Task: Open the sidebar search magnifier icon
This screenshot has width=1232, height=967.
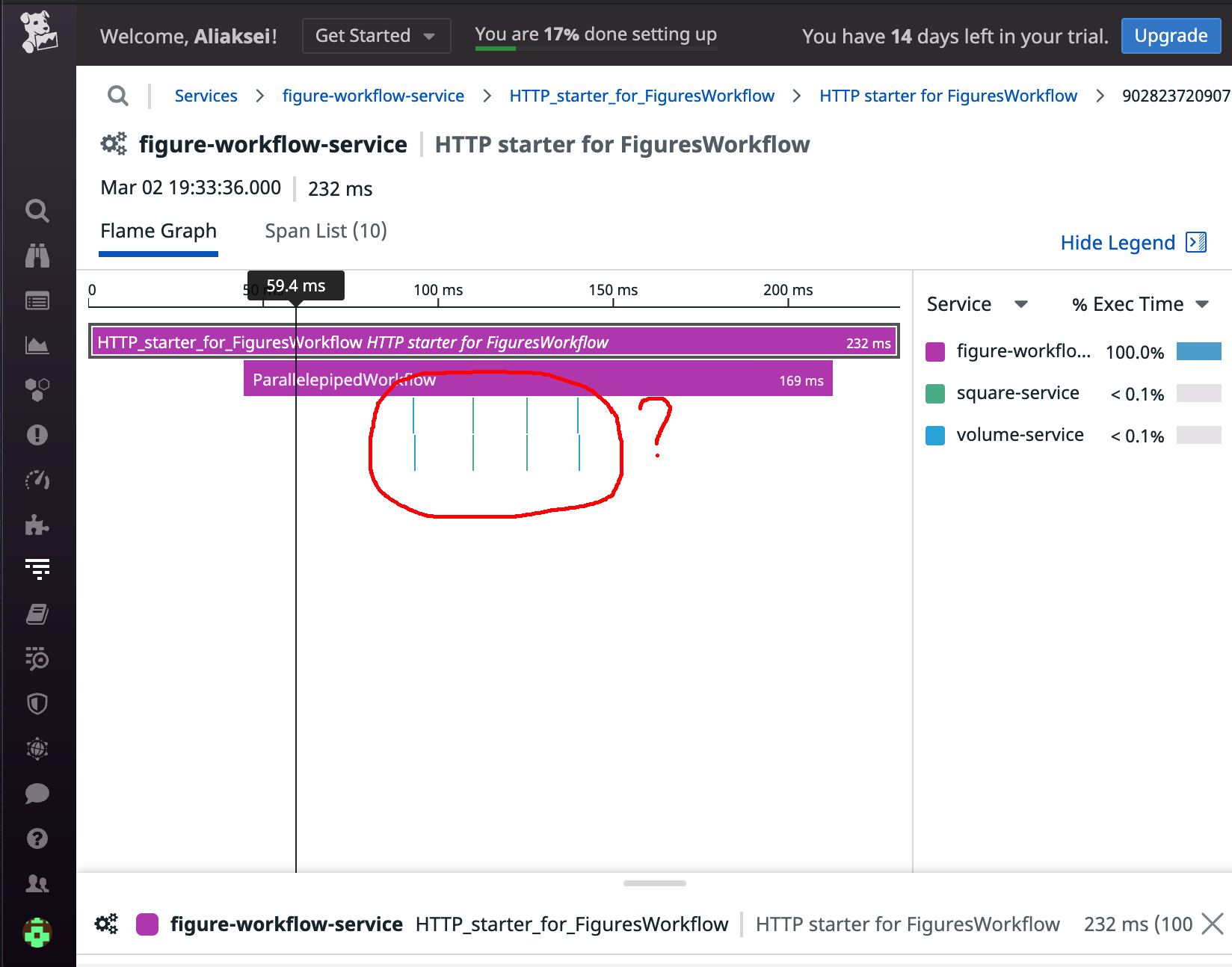Action: pos(37,211)
